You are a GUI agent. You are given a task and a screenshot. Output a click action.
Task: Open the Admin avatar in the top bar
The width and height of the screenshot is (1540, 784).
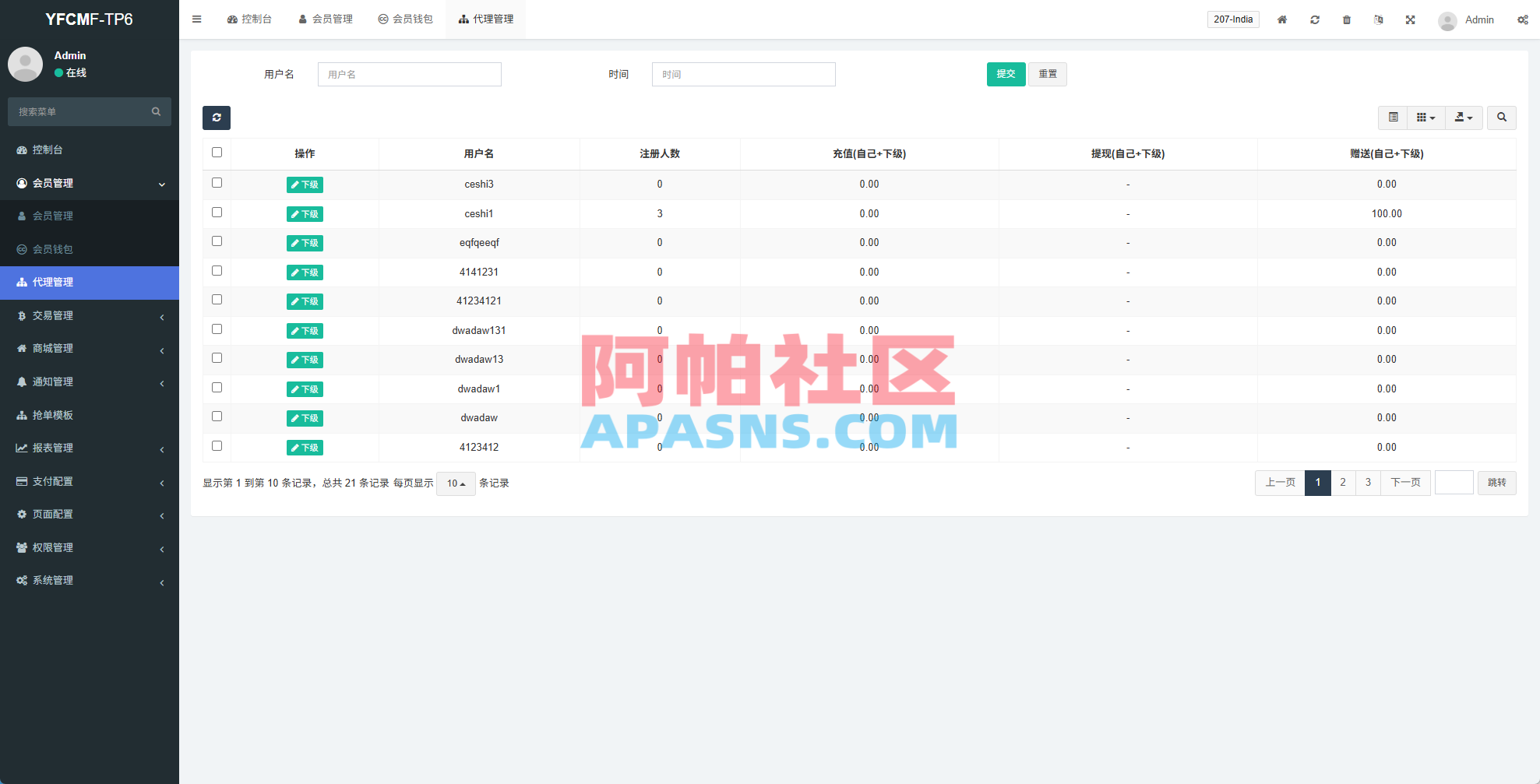1447,20
